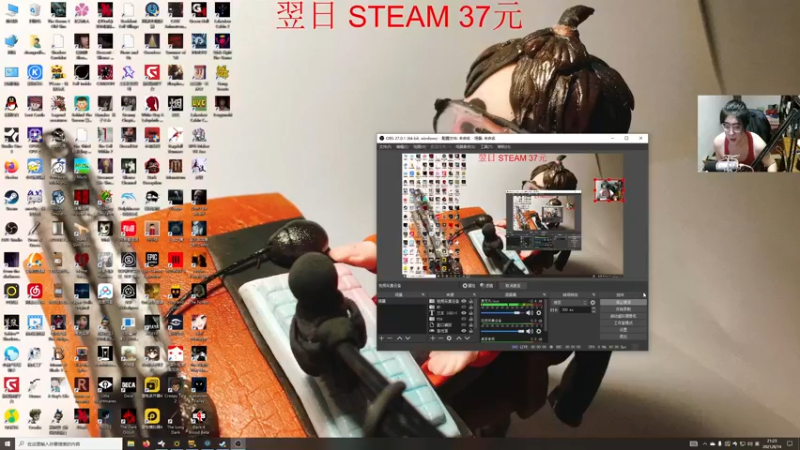Open the View menu in OBS
Screen dimensions: 800x450
pos(419,147)
